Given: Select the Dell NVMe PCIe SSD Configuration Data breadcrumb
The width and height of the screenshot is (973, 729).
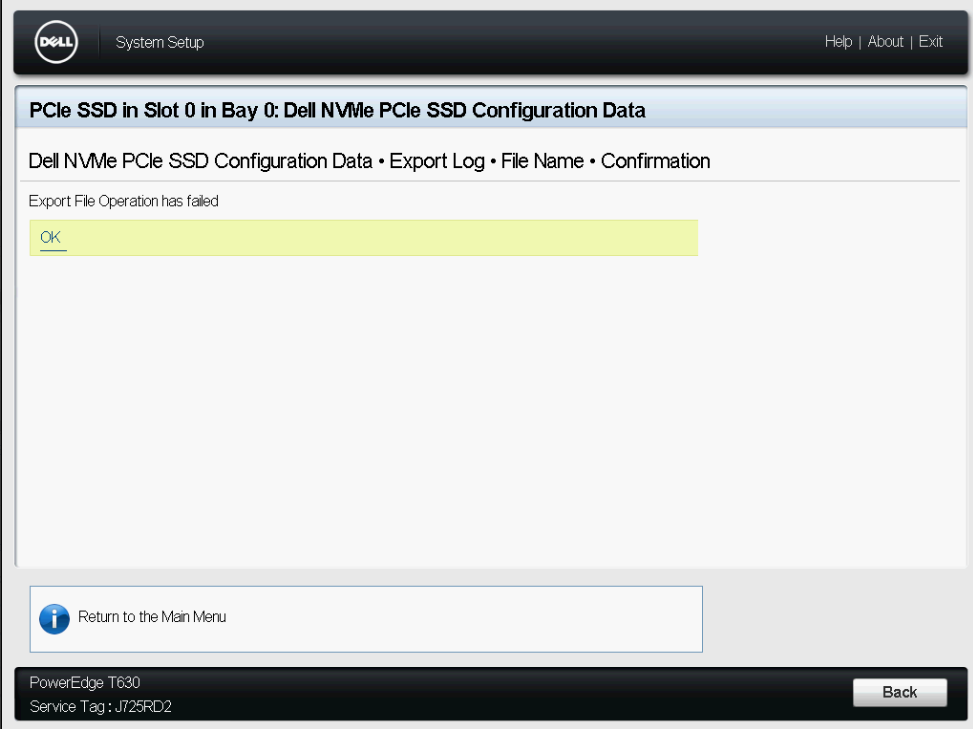Looking at the screenshot, I should tap(200, 161).
